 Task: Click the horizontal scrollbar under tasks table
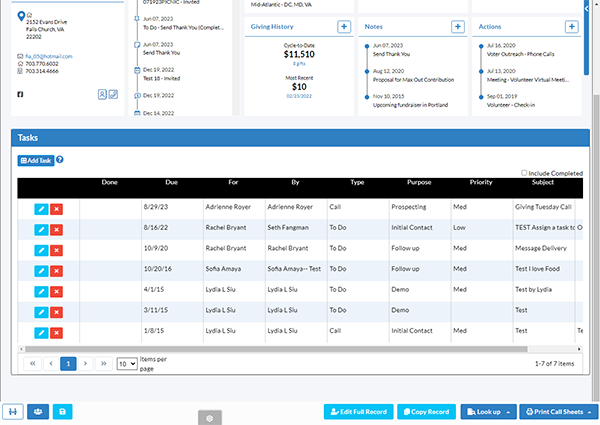[276, 349]
